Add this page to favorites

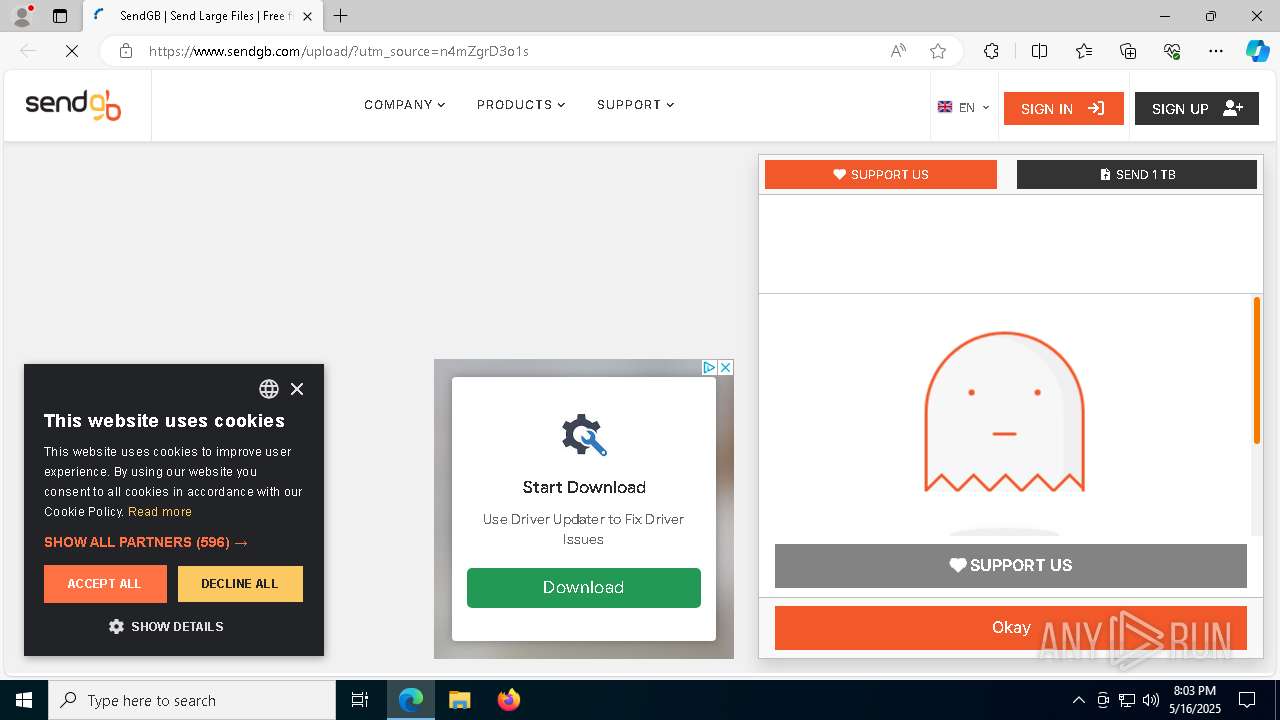tap(938, 51)
